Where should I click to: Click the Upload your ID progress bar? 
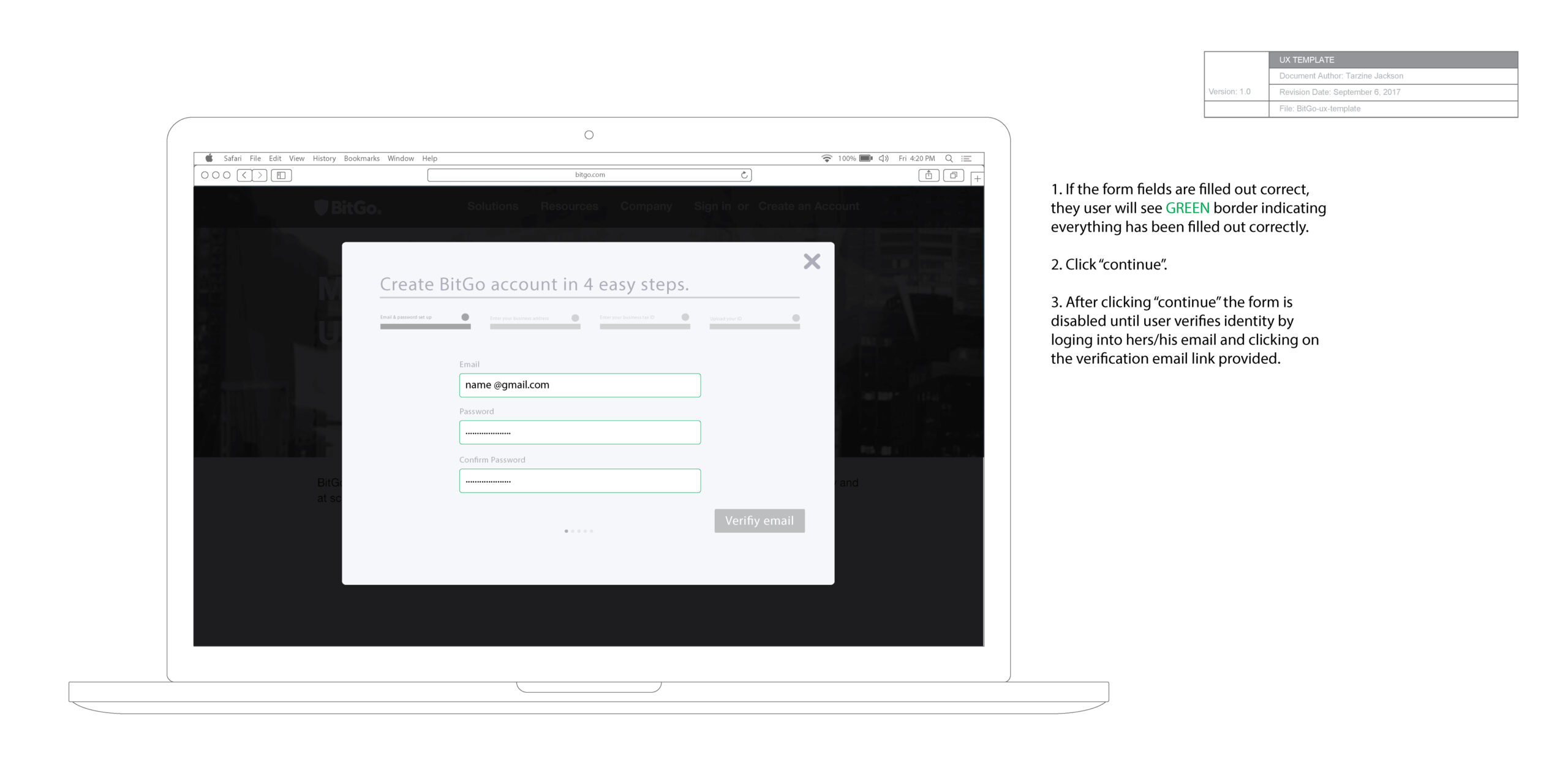755,326
